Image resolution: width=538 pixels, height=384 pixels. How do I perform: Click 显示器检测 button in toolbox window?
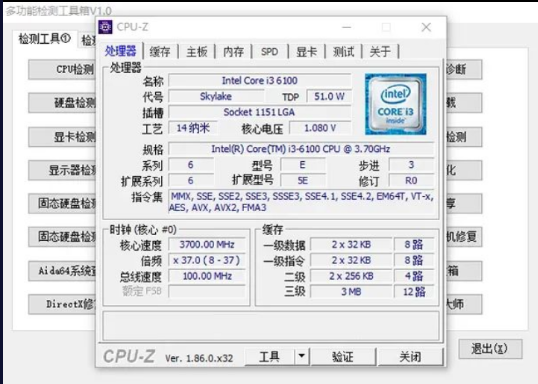pyautogui.click(x=62, y=170)
